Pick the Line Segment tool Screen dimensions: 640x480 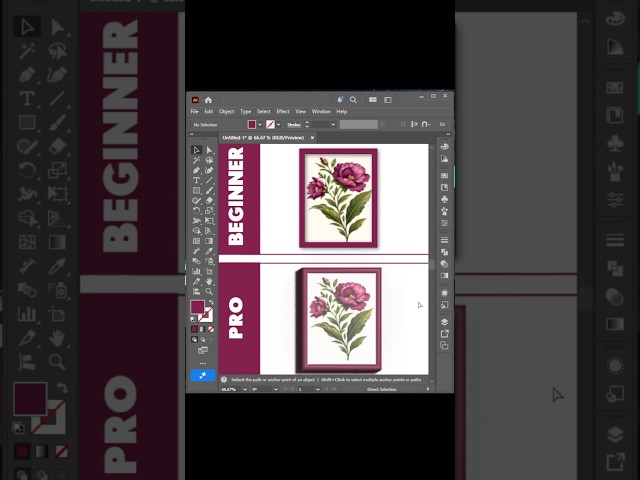click(209, 180)
